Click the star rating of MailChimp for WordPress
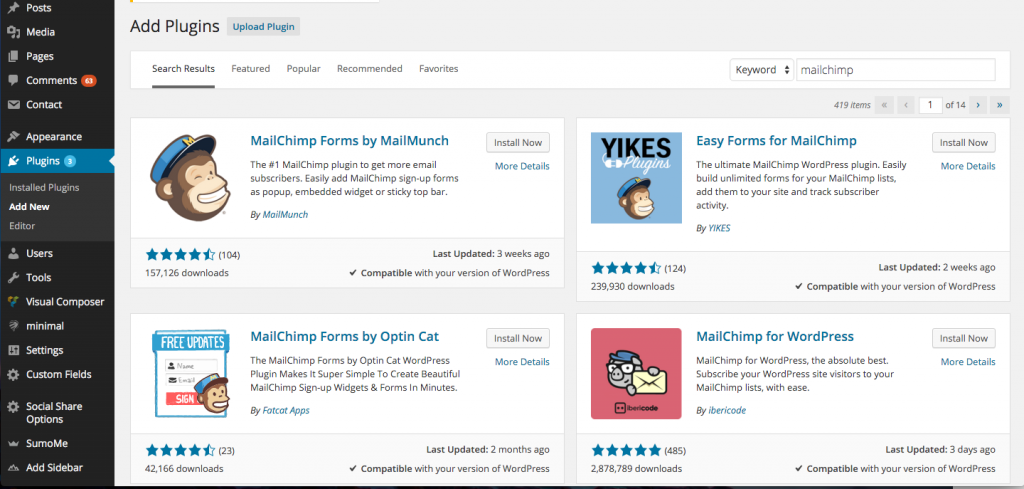 (x=626, y=450)
